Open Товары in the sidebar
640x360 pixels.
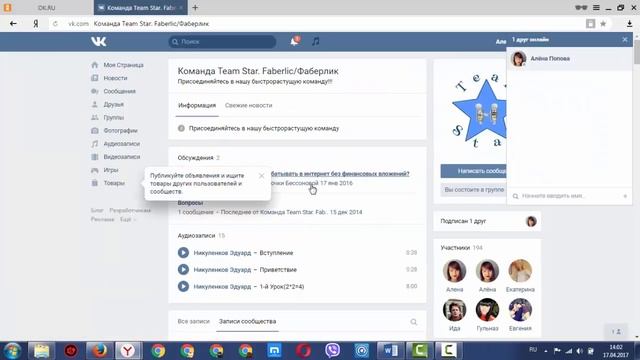tap(114, 183)
